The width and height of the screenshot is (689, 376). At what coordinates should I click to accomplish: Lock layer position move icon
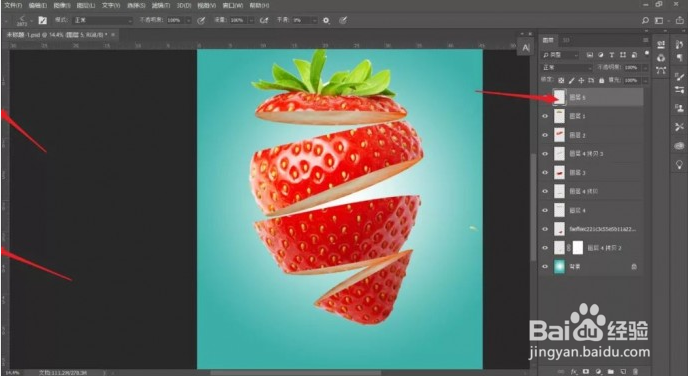click(581, 80)
